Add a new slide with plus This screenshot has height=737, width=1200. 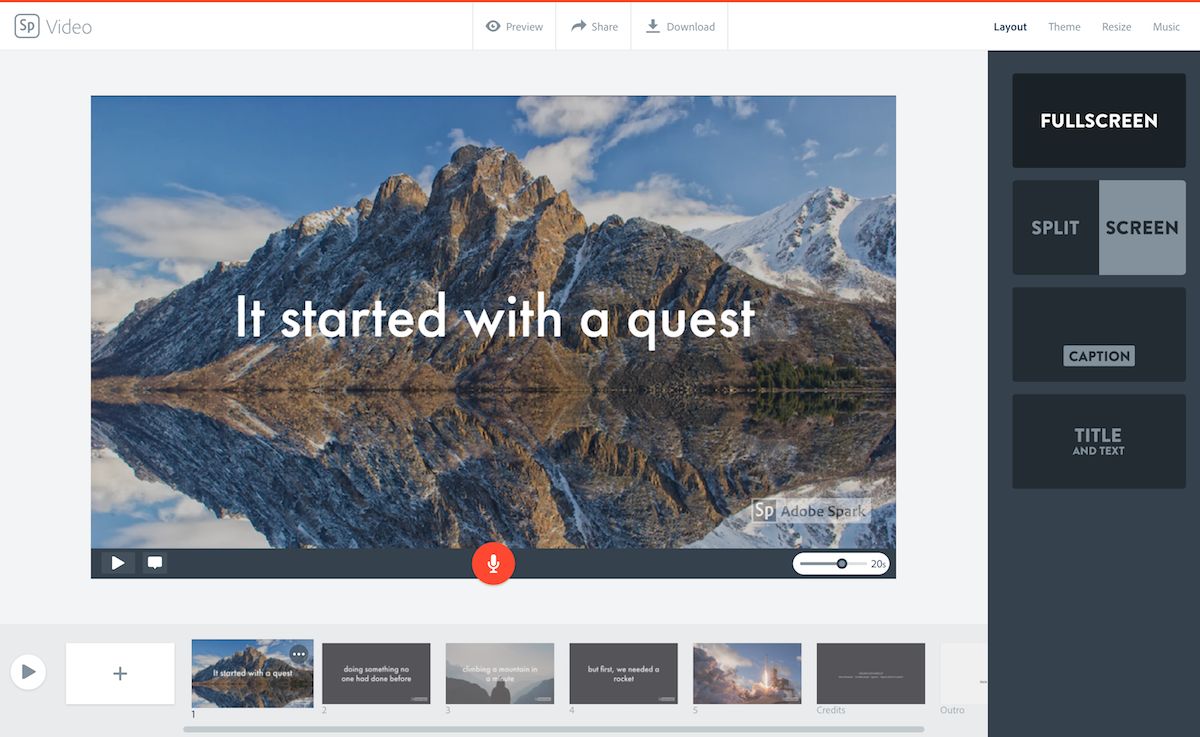tap(120, 673)
